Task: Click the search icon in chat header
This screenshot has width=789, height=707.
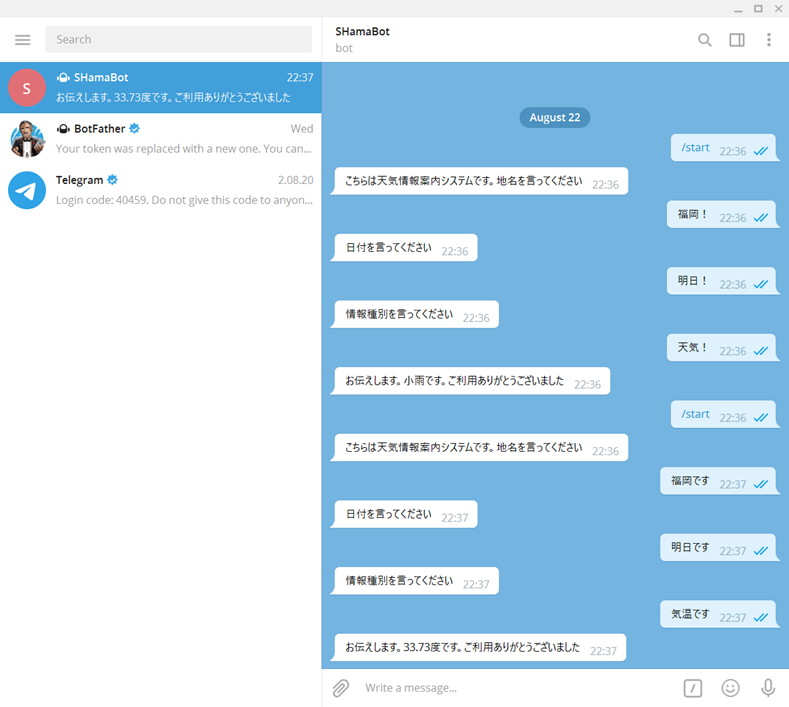Action: click(x=705, y=40)
